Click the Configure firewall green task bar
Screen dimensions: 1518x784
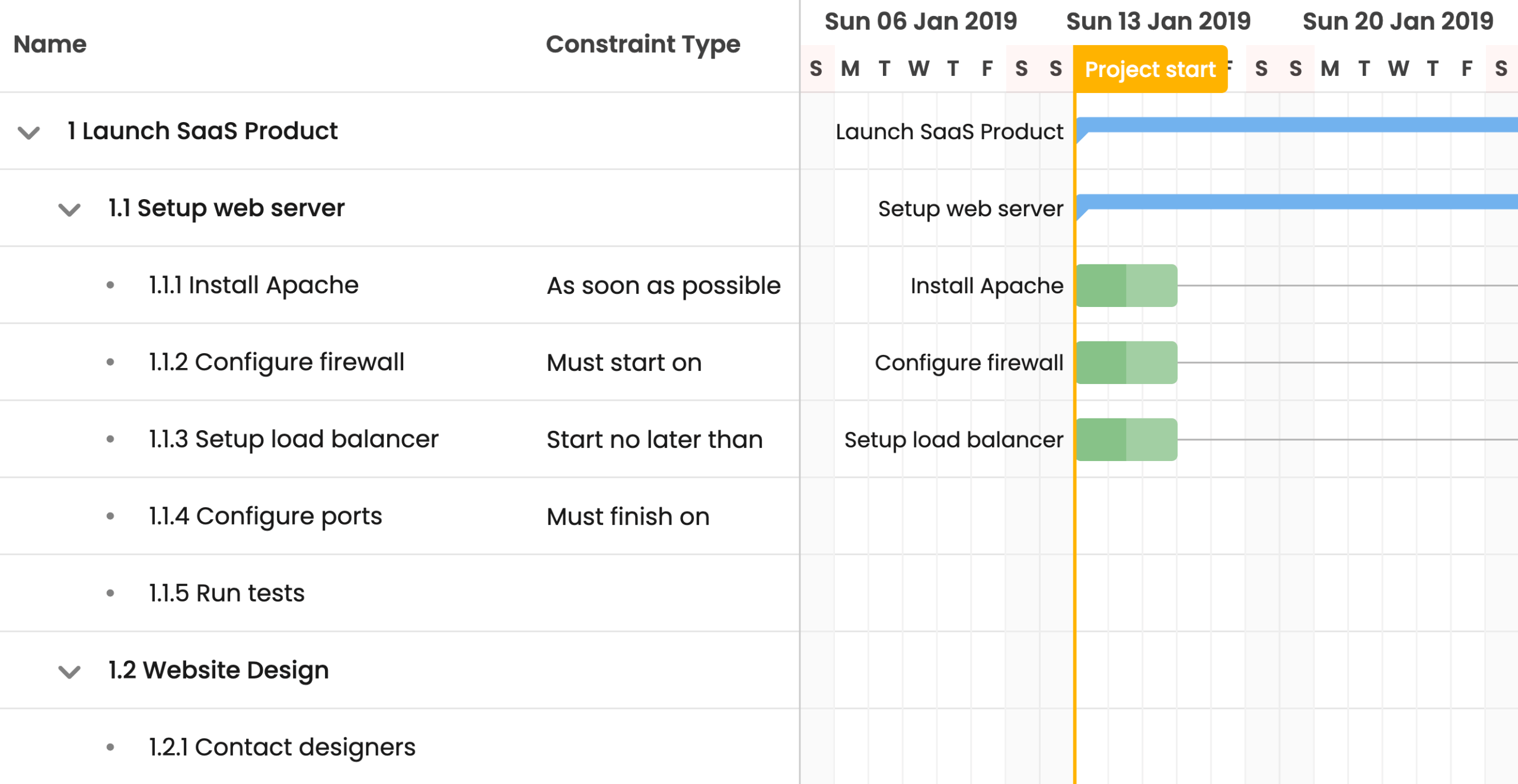(1126, 363)
